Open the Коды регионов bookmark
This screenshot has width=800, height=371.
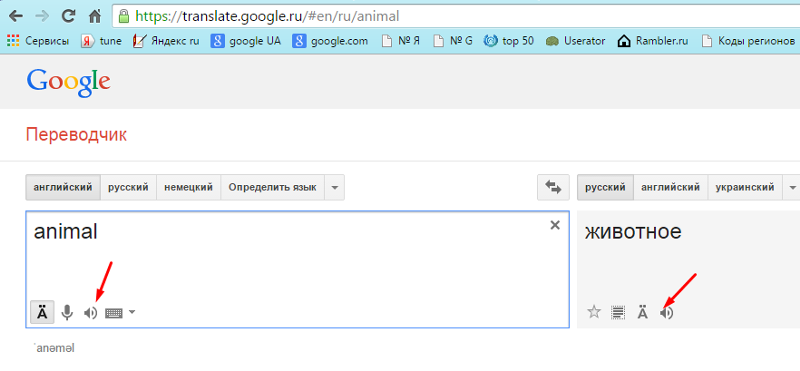point(748,41)
